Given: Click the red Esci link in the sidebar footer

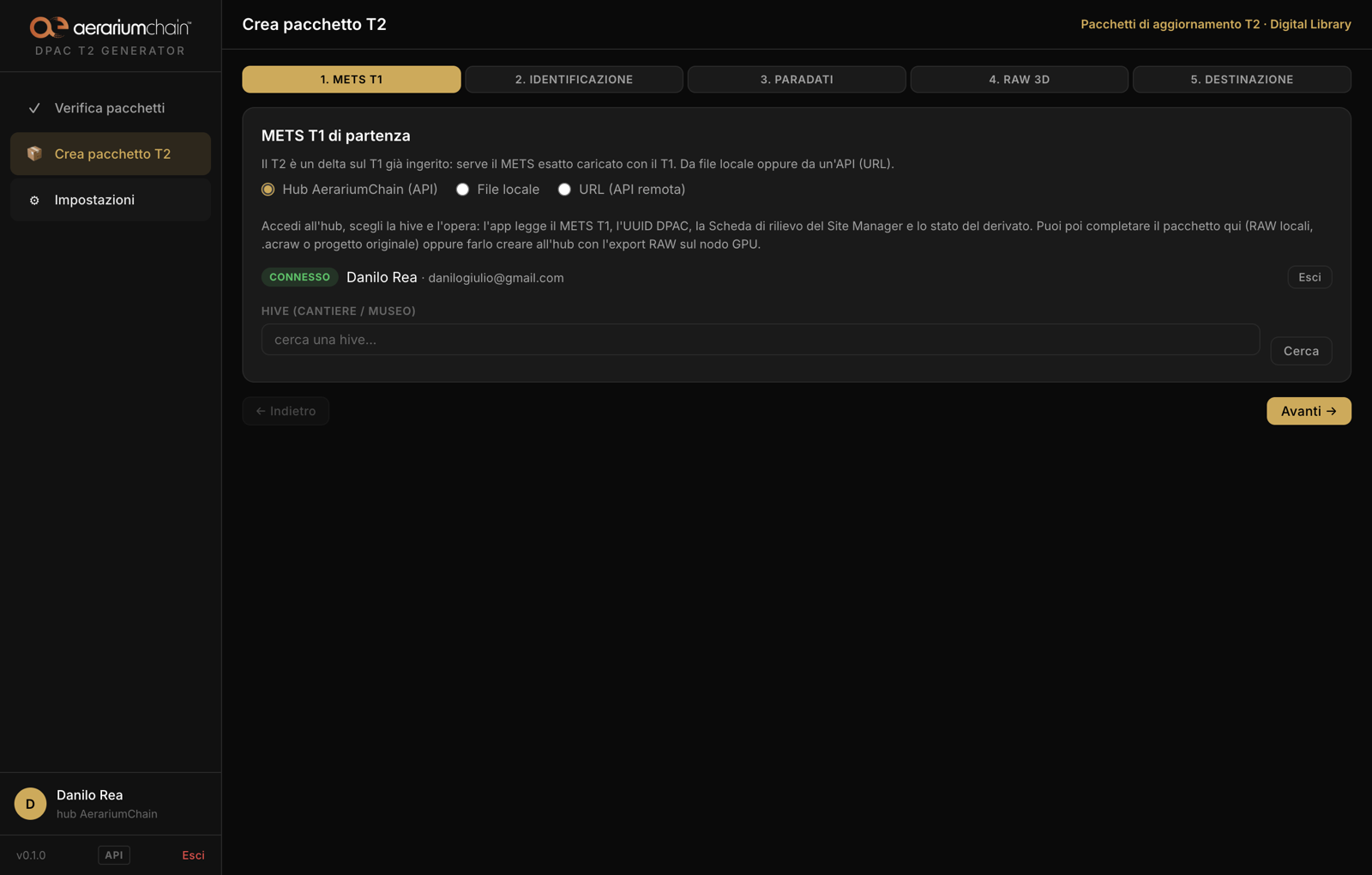Looking at the screenshot, I should tap(193, 855).
